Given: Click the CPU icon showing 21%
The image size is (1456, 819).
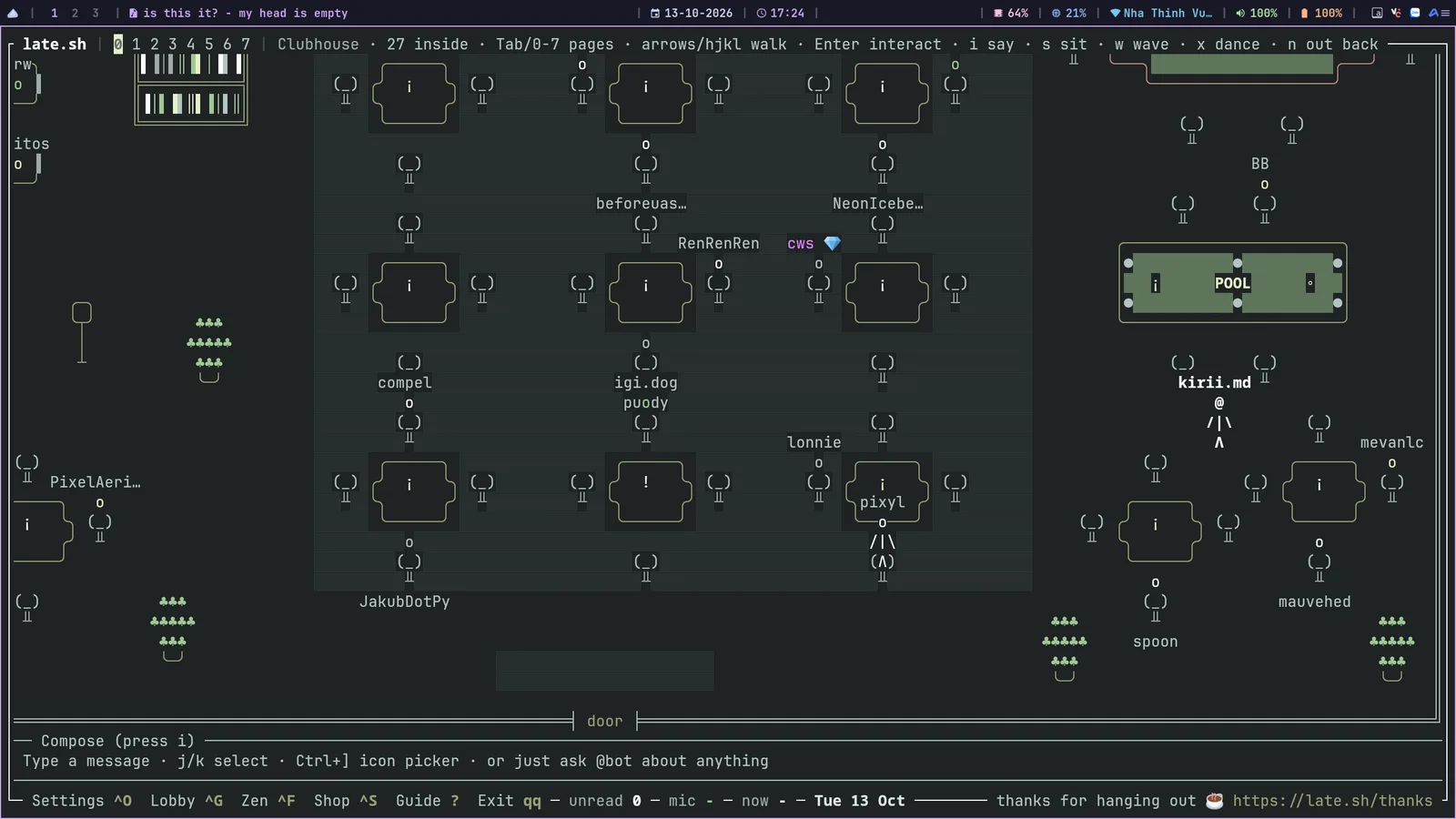Looking at the screenshot, I should pos(1057,13).
